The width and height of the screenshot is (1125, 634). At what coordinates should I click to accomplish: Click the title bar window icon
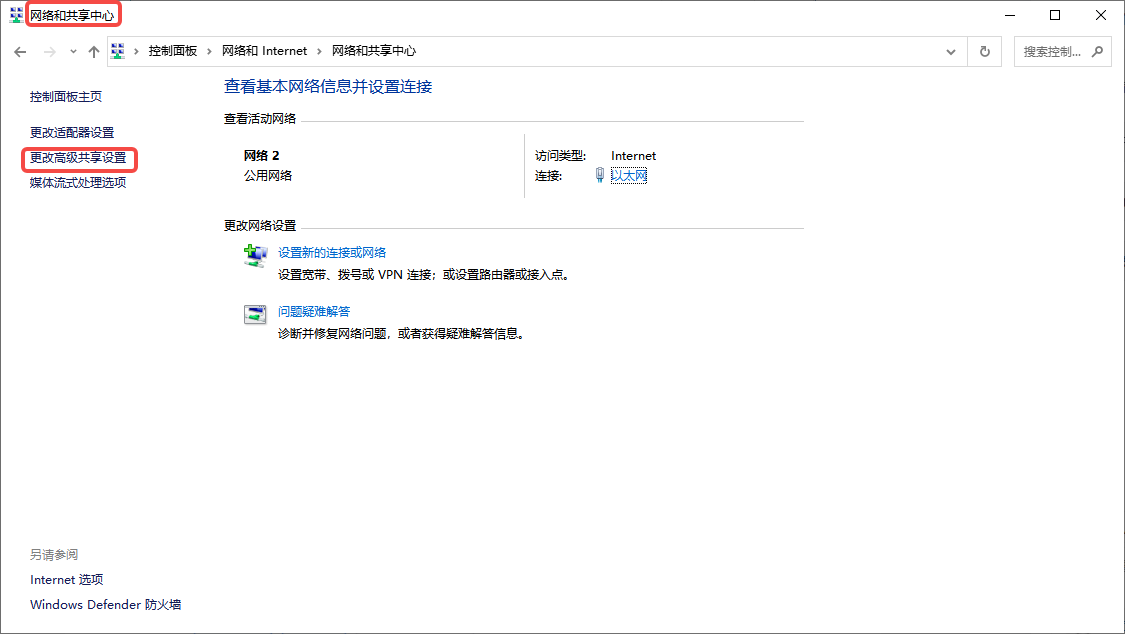click(16, 15)
